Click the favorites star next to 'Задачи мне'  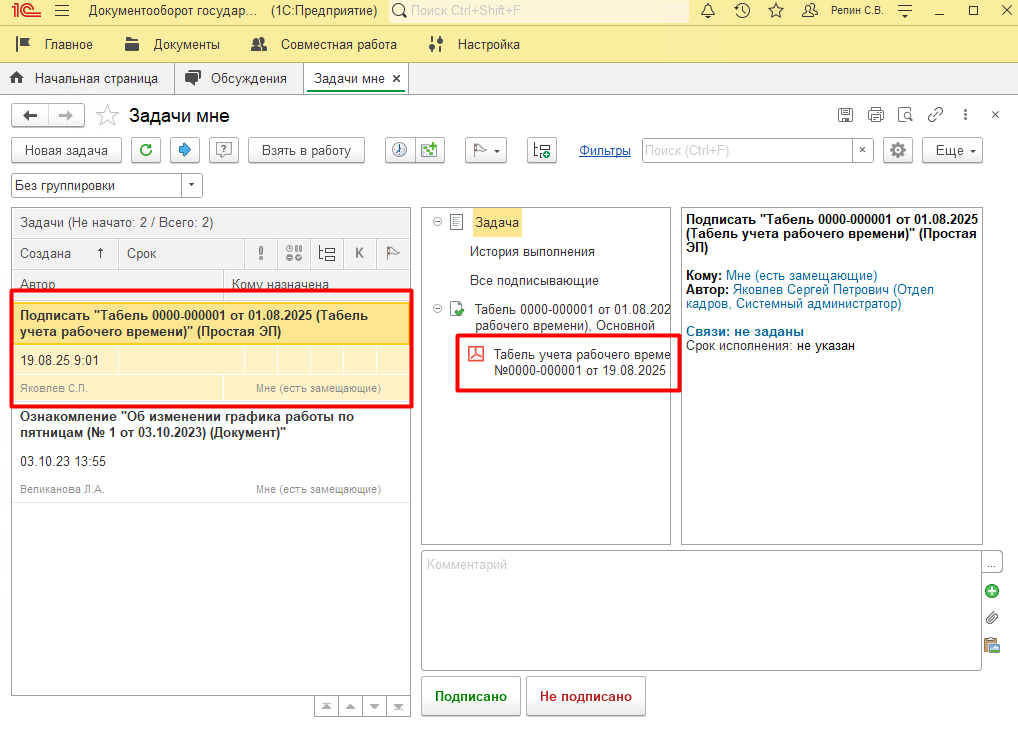tap(107, 116)
